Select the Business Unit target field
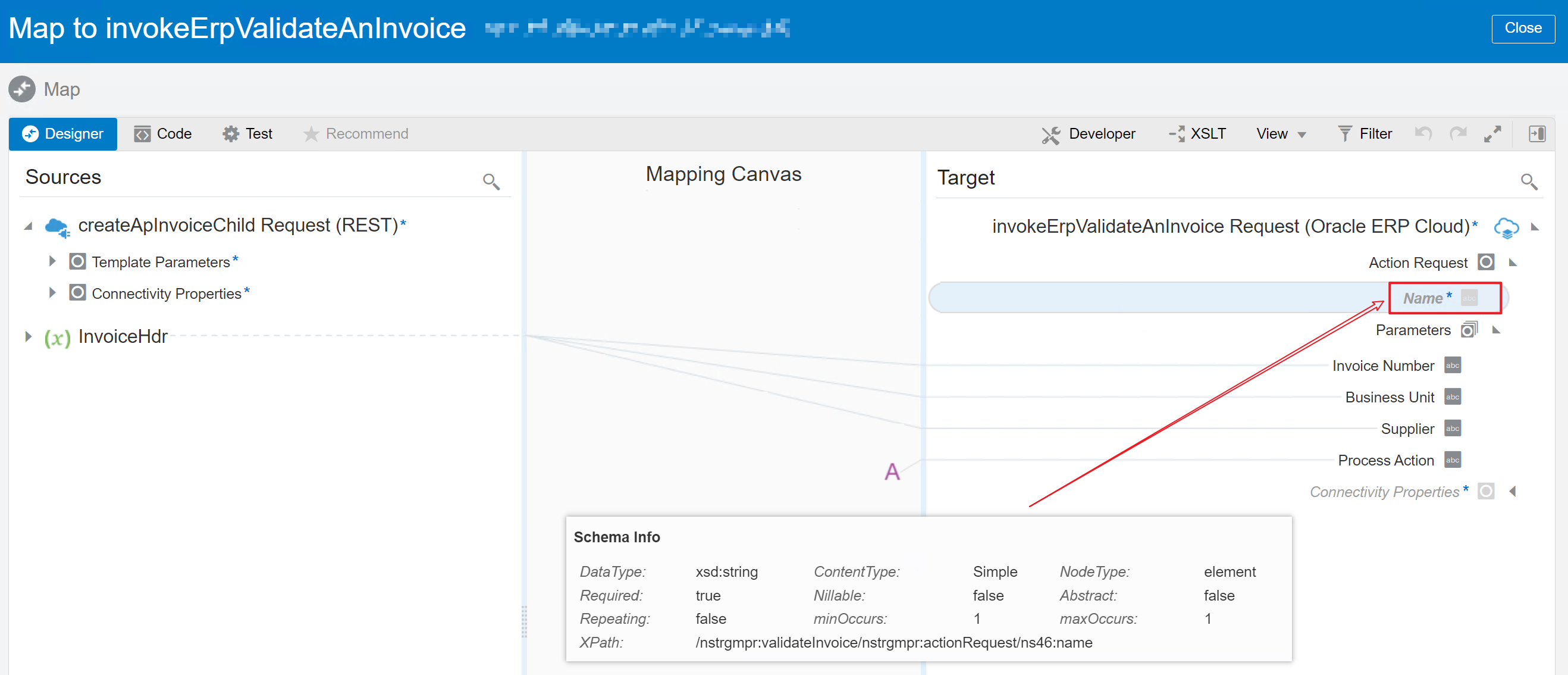The width and height of the screenshot is (1568, 675). tap(1389, 397)
